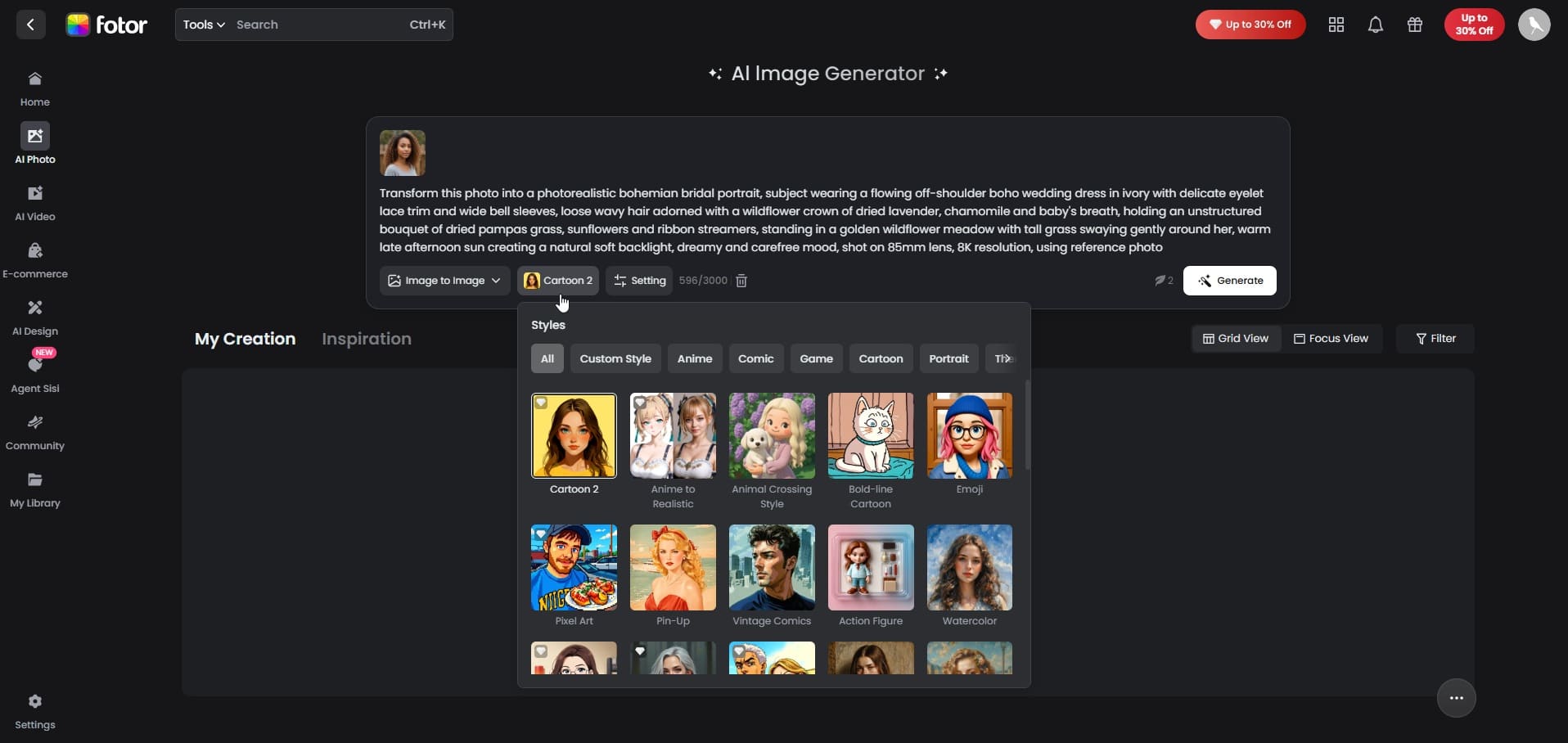Open the AI Video tool in sidebar
The image size is (1568, 743).
click(x=34, y=201)
